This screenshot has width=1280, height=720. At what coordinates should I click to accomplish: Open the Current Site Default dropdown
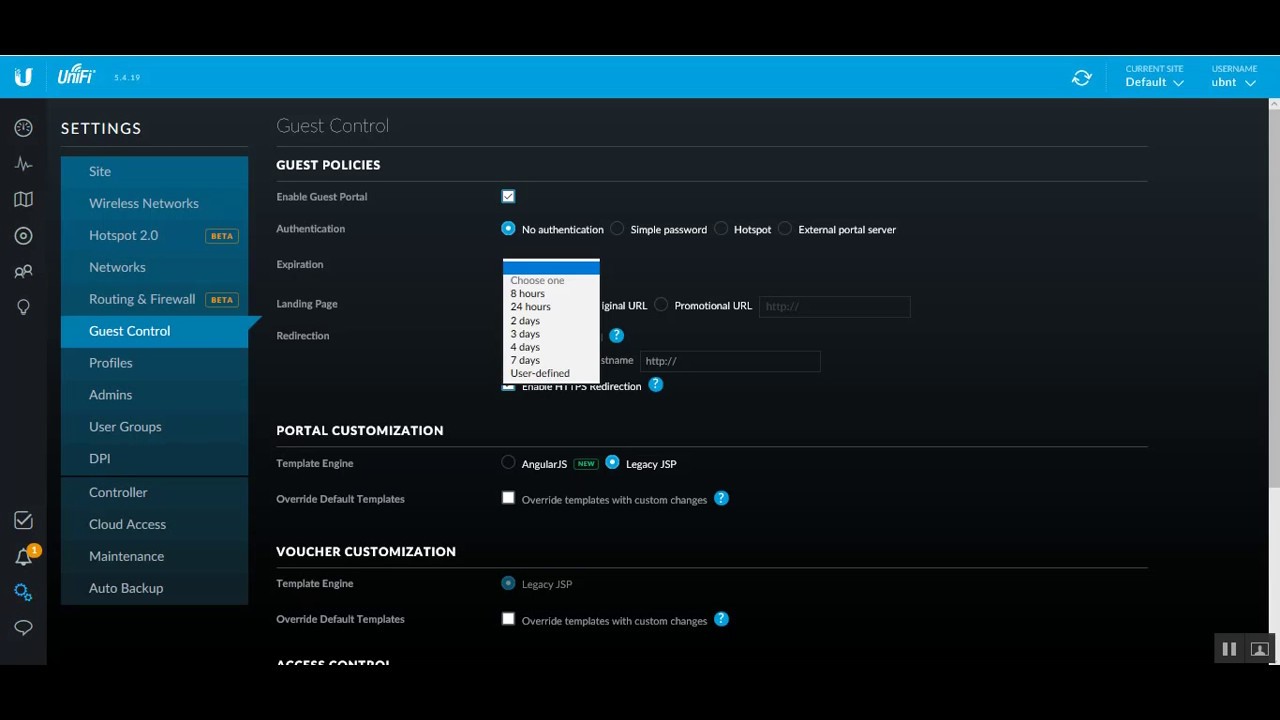[1154, 77]
